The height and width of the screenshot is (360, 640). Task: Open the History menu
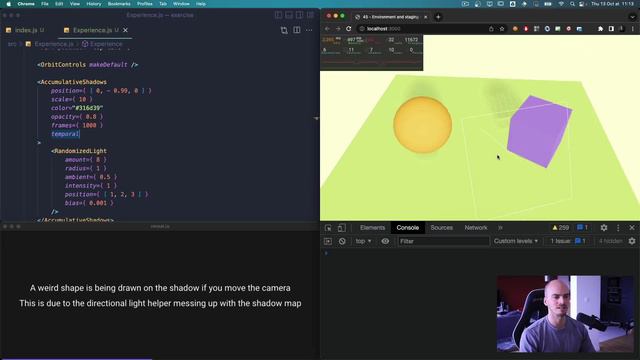94,4
